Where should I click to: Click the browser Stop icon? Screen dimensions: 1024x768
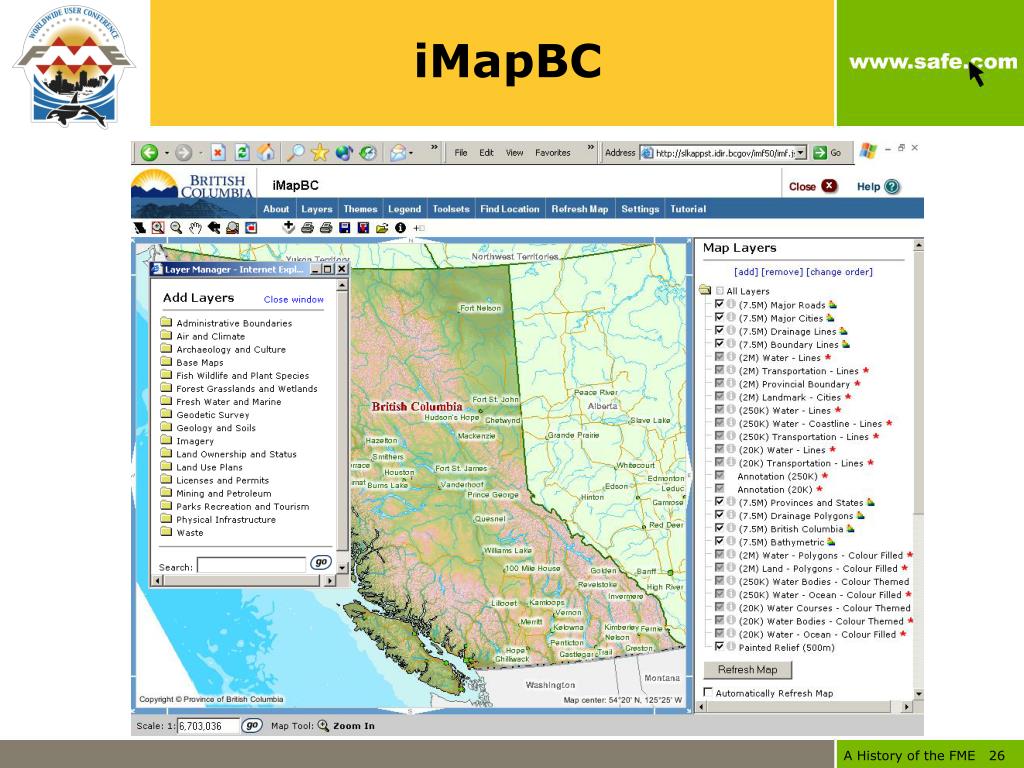click(218, 153)
